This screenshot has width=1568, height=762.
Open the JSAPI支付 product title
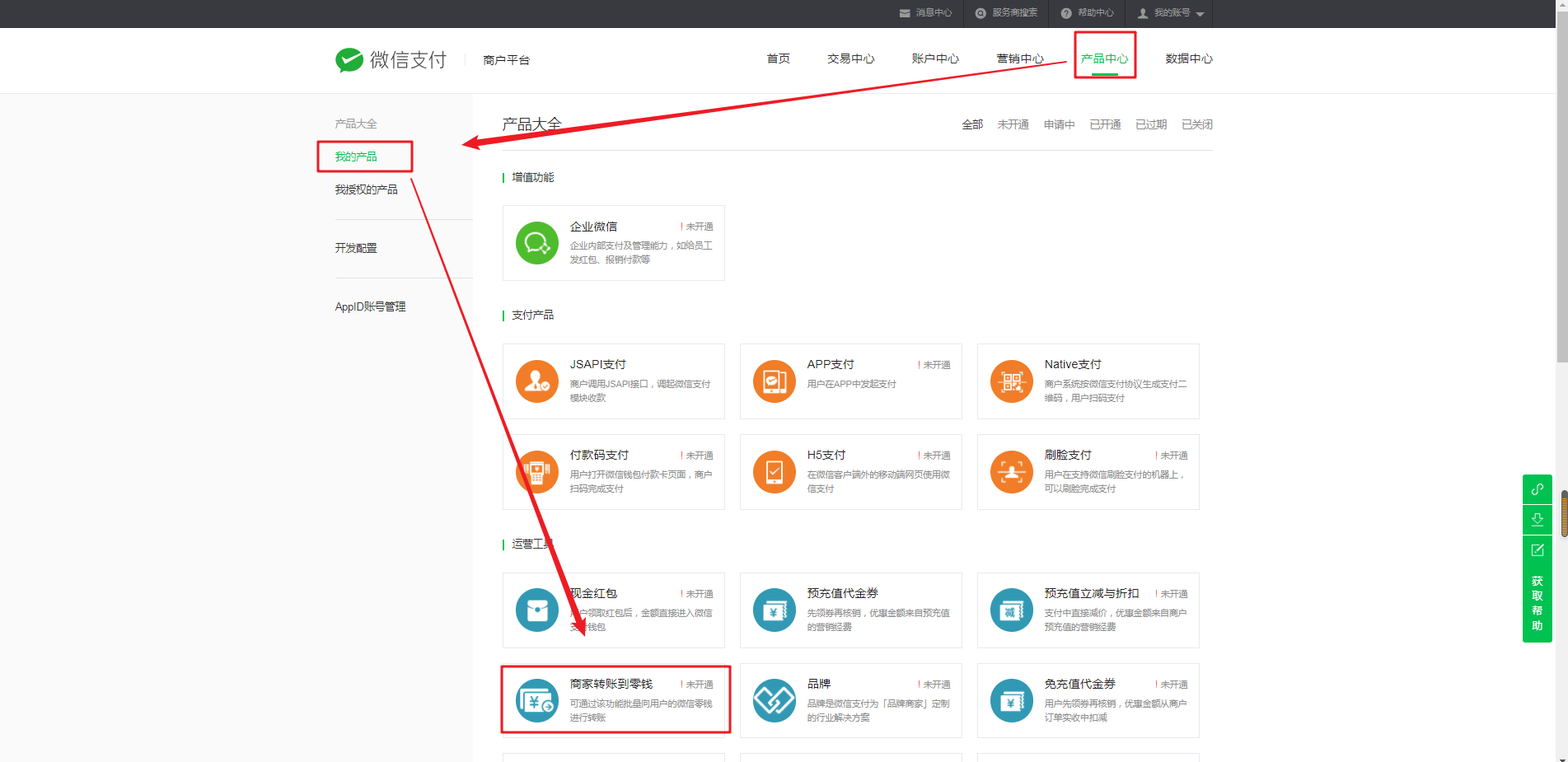[598, 364]
